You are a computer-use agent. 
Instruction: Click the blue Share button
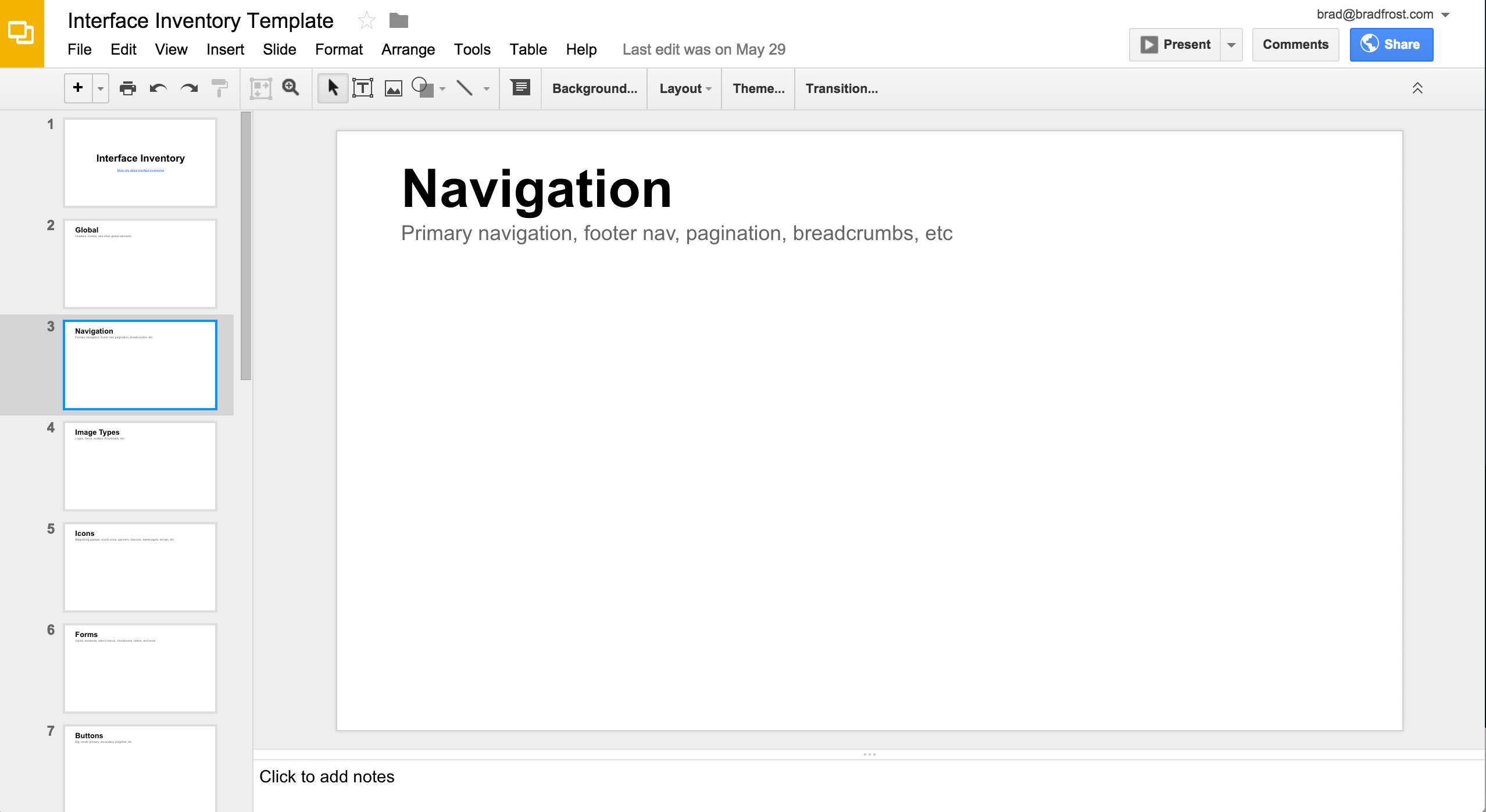pyautogui.click(x=1391, y=45)
